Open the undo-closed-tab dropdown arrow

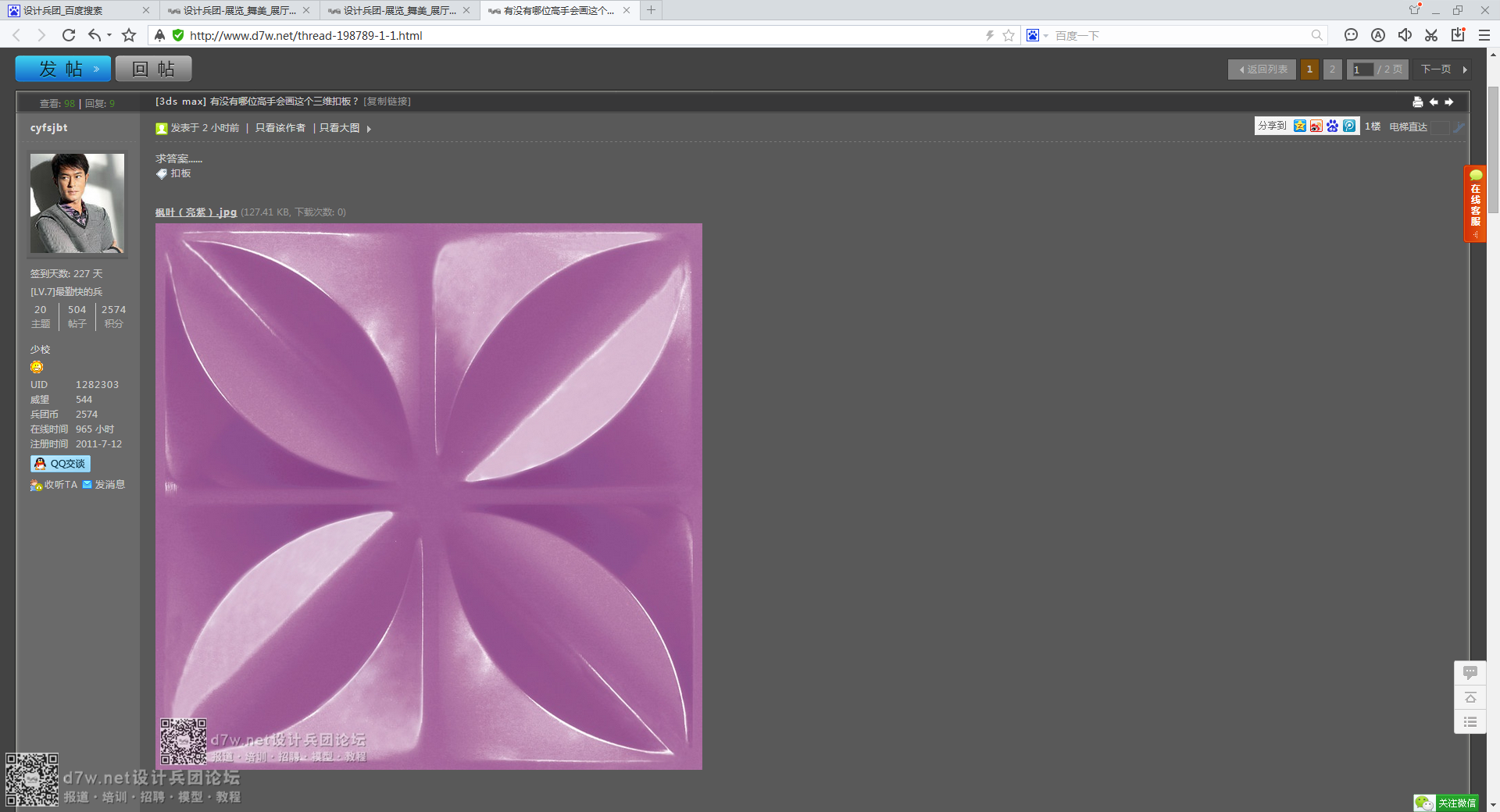point(109,35)
